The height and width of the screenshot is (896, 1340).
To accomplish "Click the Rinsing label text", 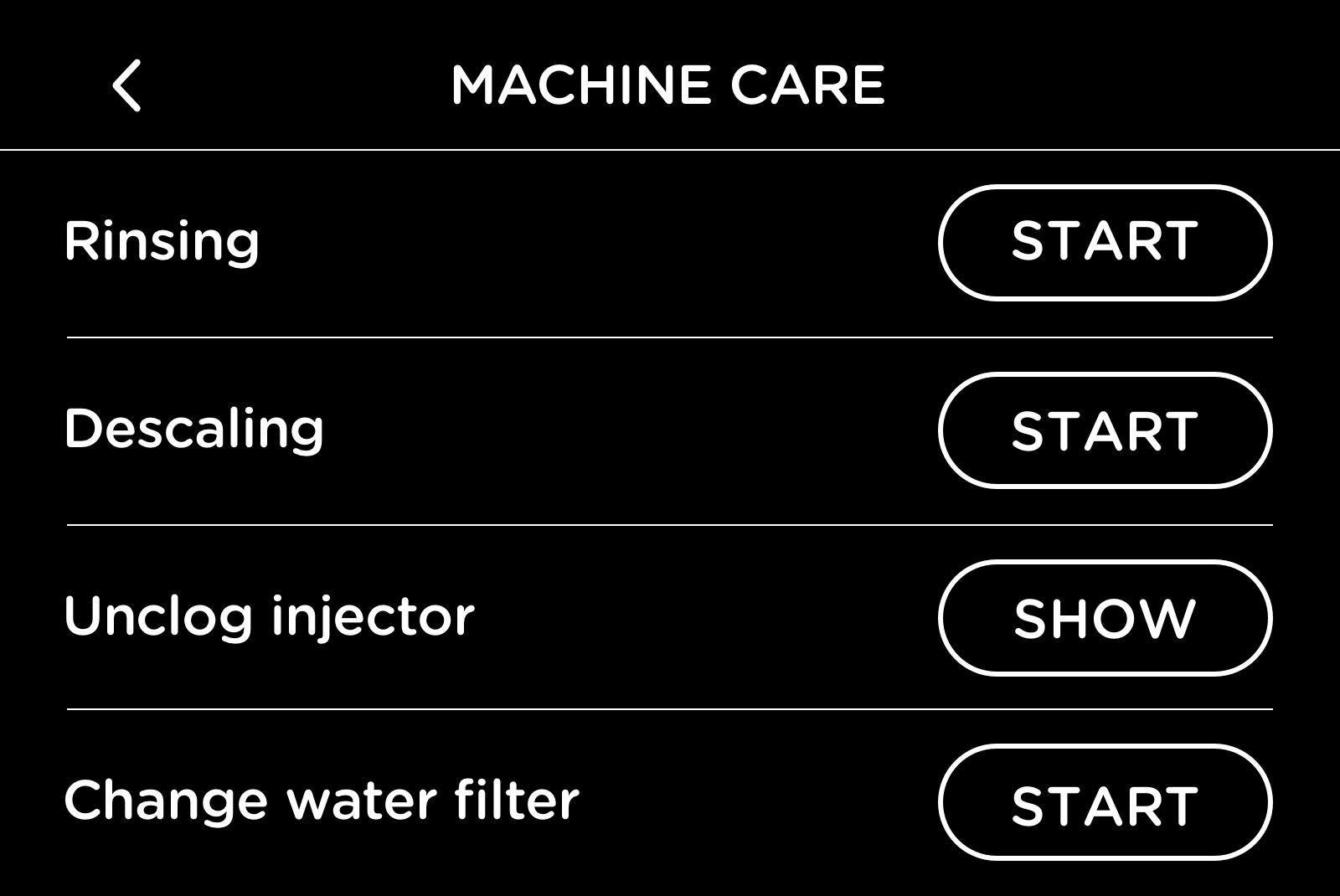I will (x=162, y=241).
